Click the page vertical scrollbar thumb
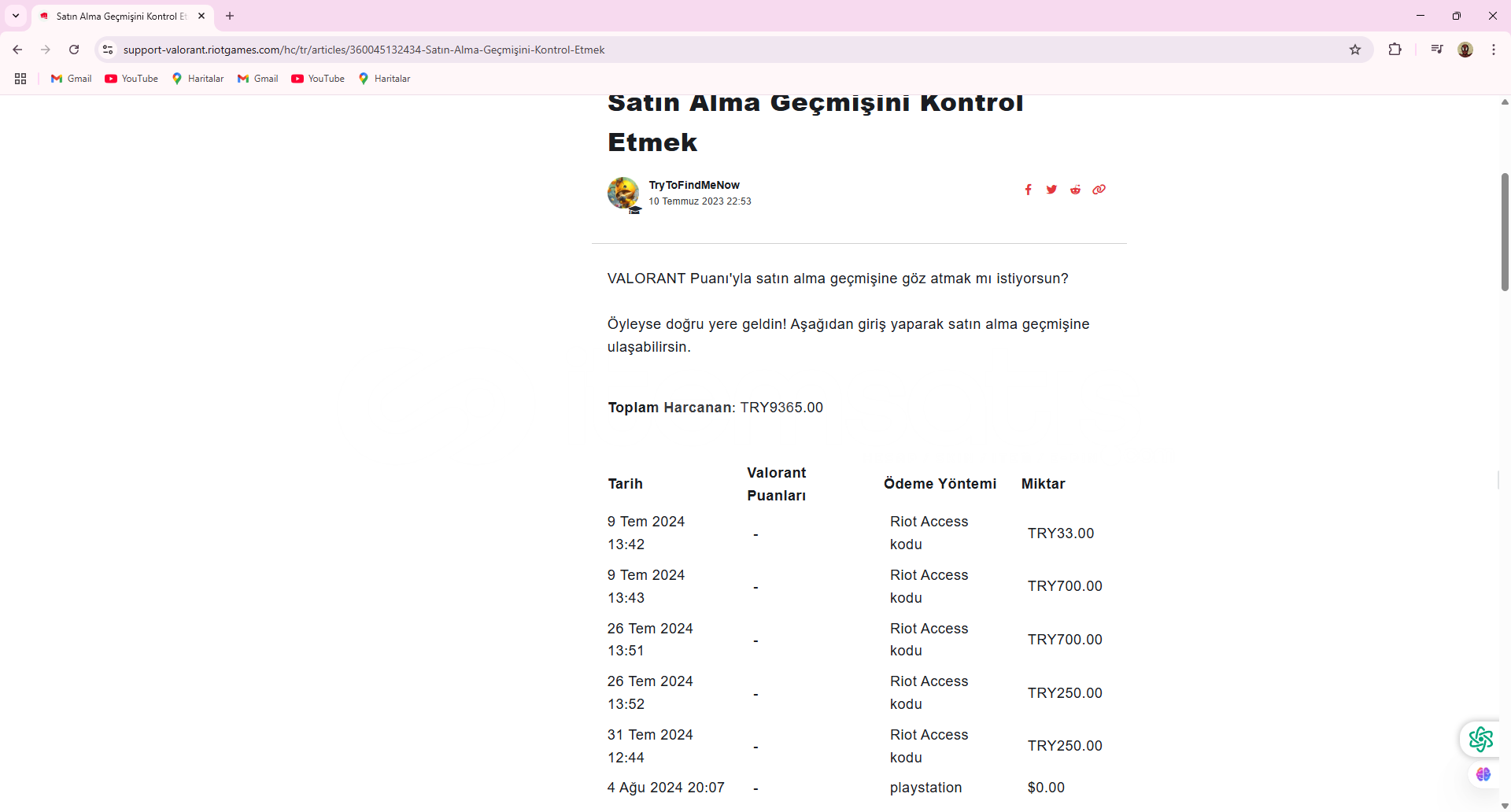This screenshot has height=812, width=1511. 1505,232
